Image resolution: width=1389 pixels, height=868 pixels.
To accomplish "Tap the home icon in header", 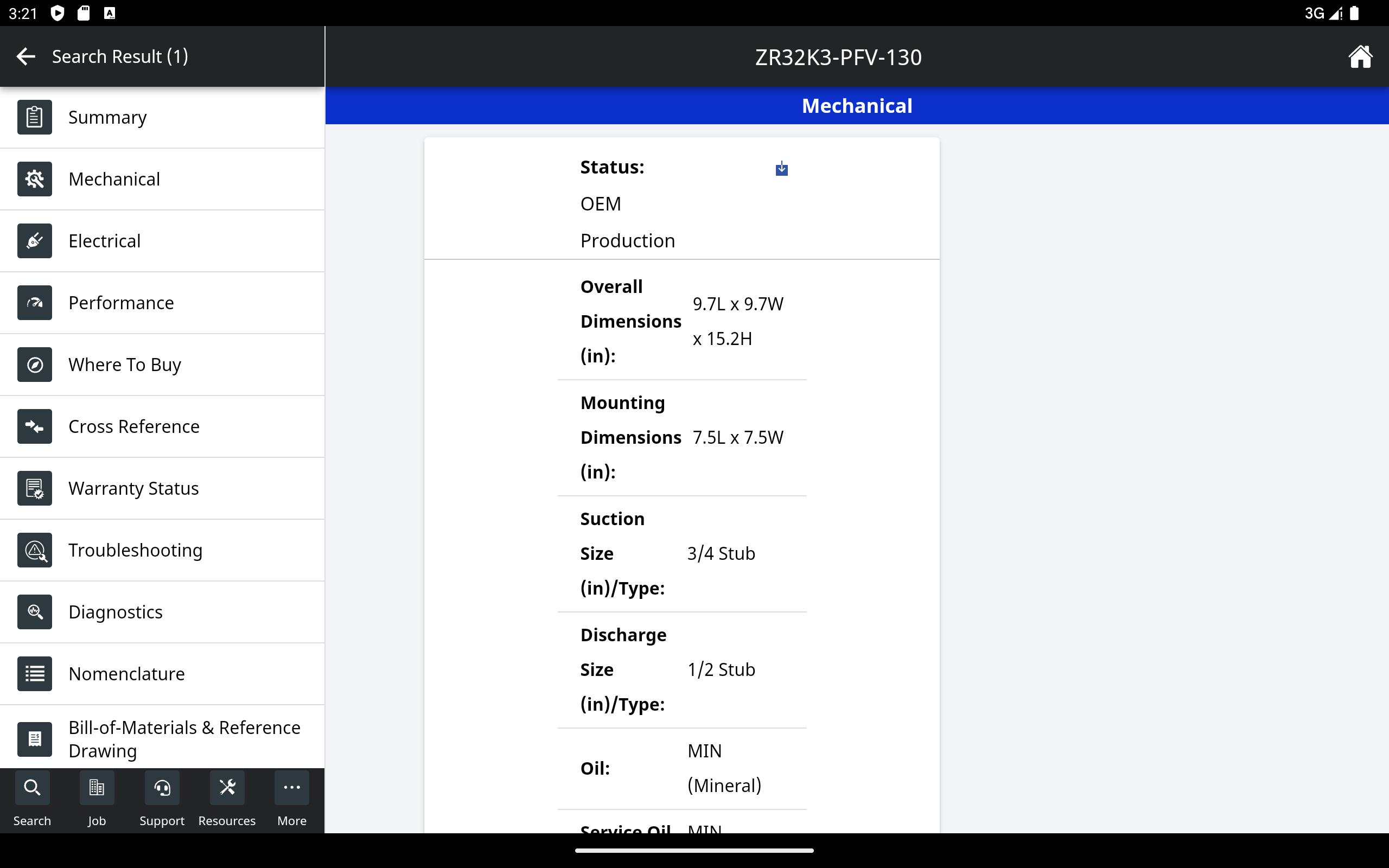I will pyautogui.click(x=1359, y=57).
